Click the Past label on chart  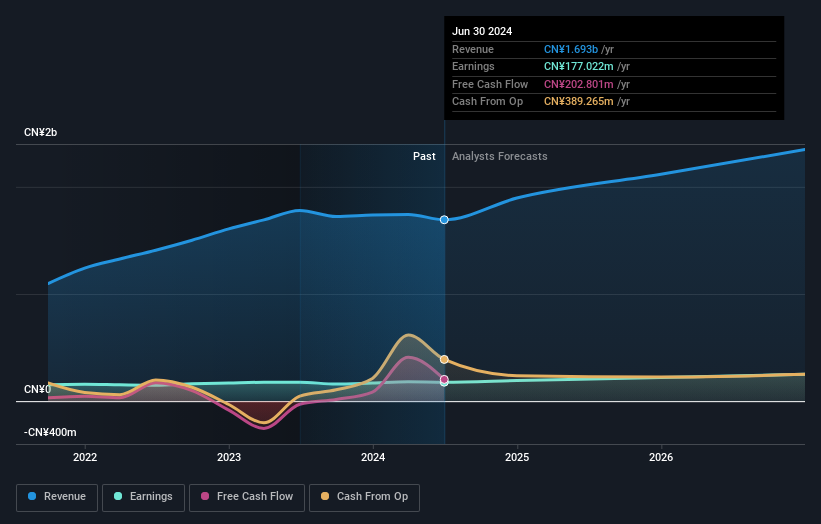(424, 157)
